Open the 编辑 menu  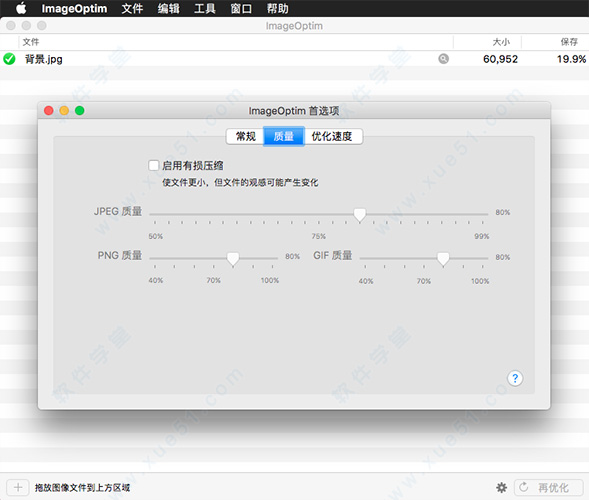[168, 8]
